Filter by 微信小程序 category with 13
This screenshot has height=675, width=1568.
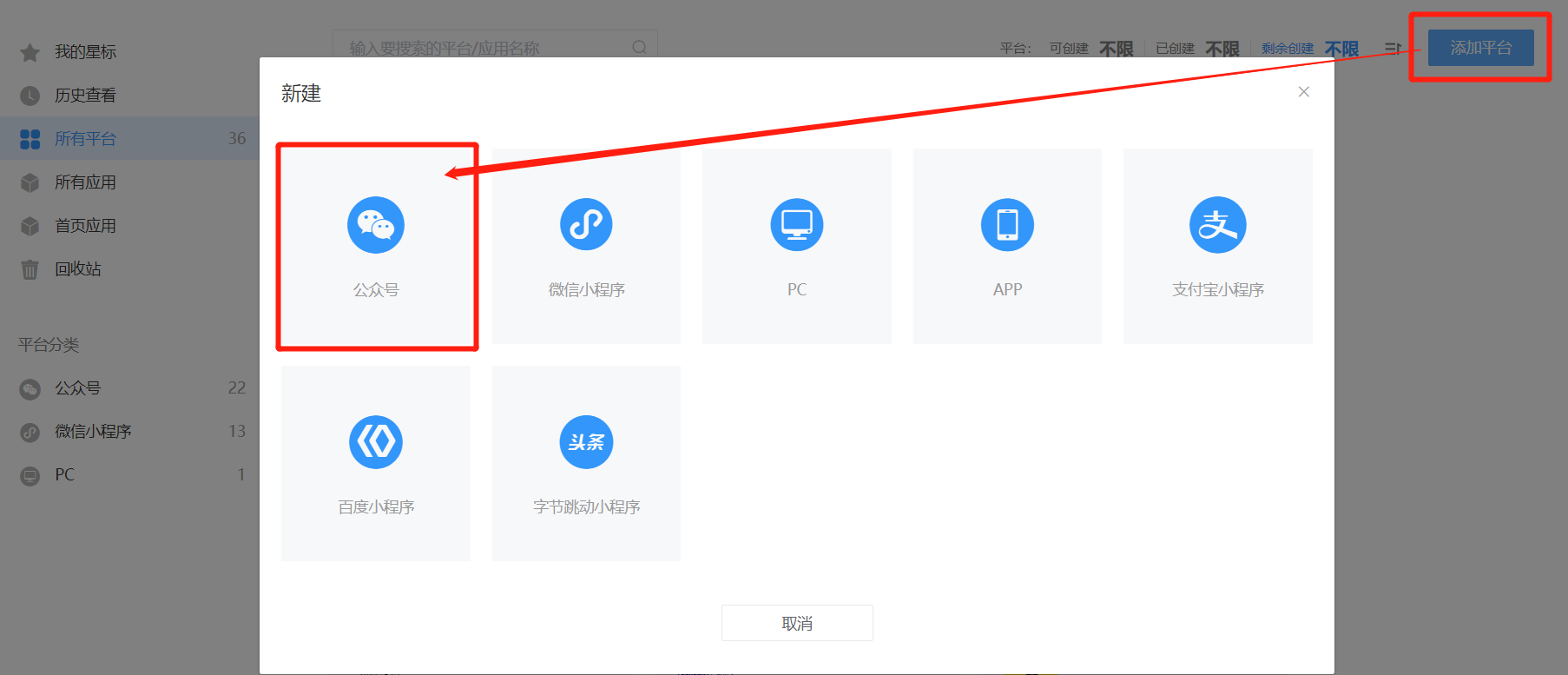pyautogui.click(x=130, y=432)
